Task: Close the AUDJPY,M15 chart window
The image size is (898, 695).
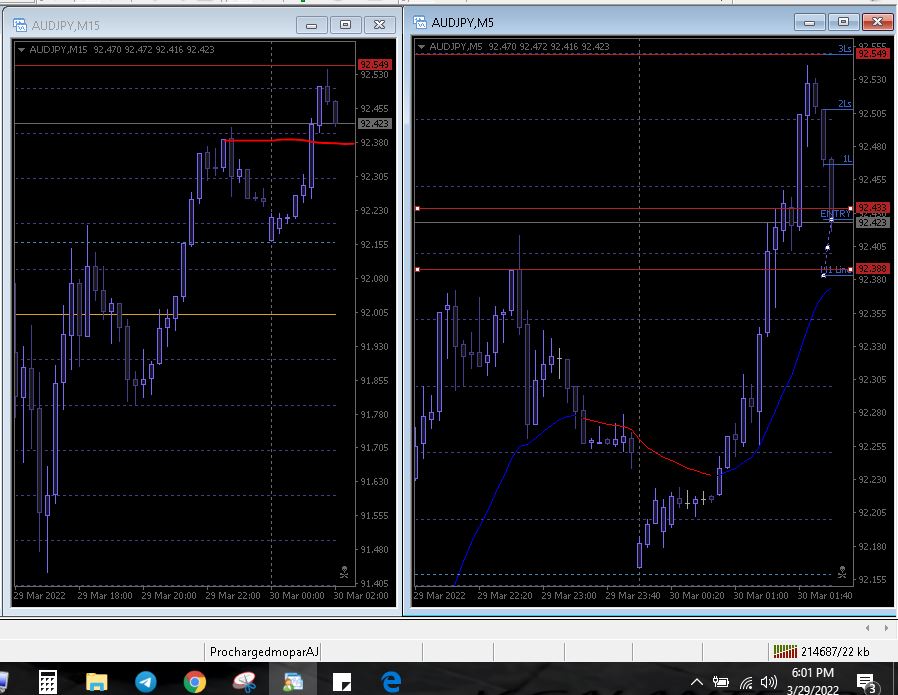Action: pyautogui.click(x=379, y=25)
